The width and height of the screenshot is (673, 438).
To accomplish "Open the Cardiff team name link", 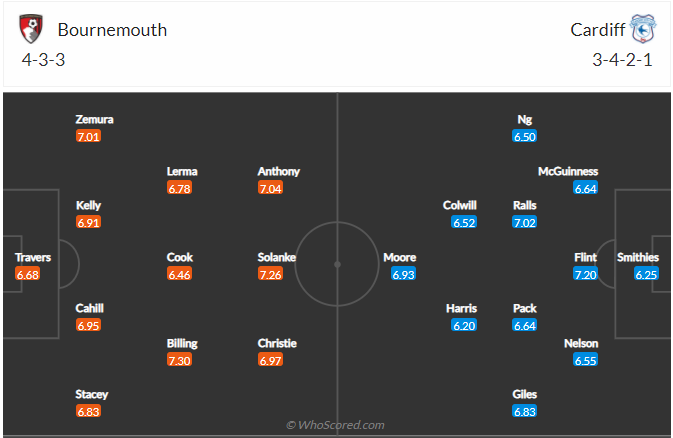I will (597, 29).
